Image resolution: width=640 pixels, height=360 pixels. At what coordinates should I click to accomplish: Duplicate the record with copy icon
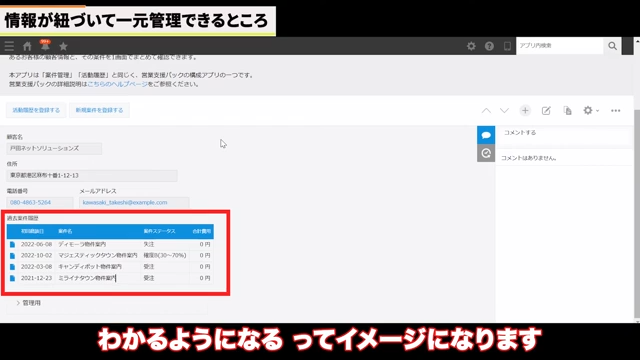pyautogui.click(x=567, y=111)
